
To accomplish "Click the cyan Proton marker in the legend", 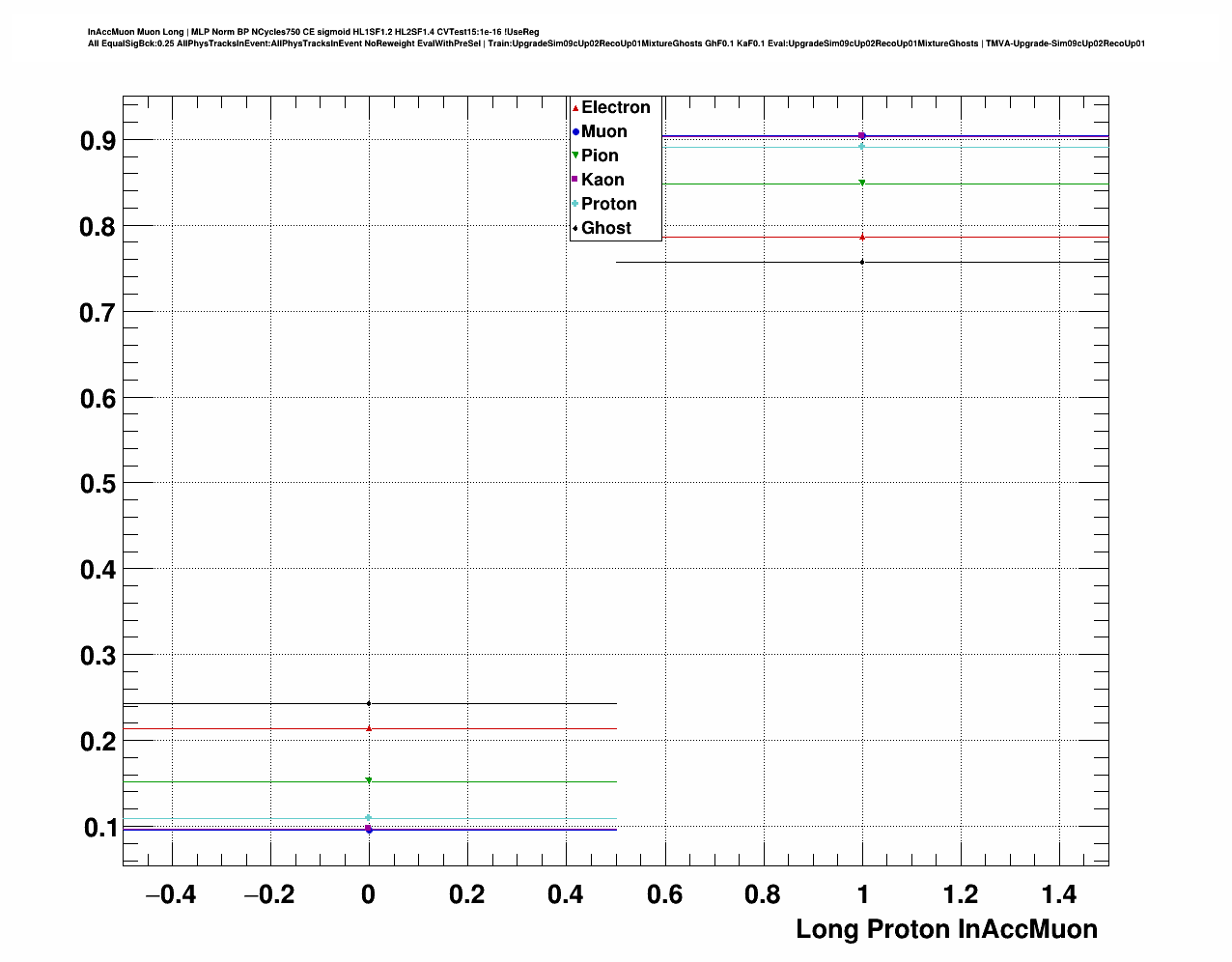I will click(575, 204).
